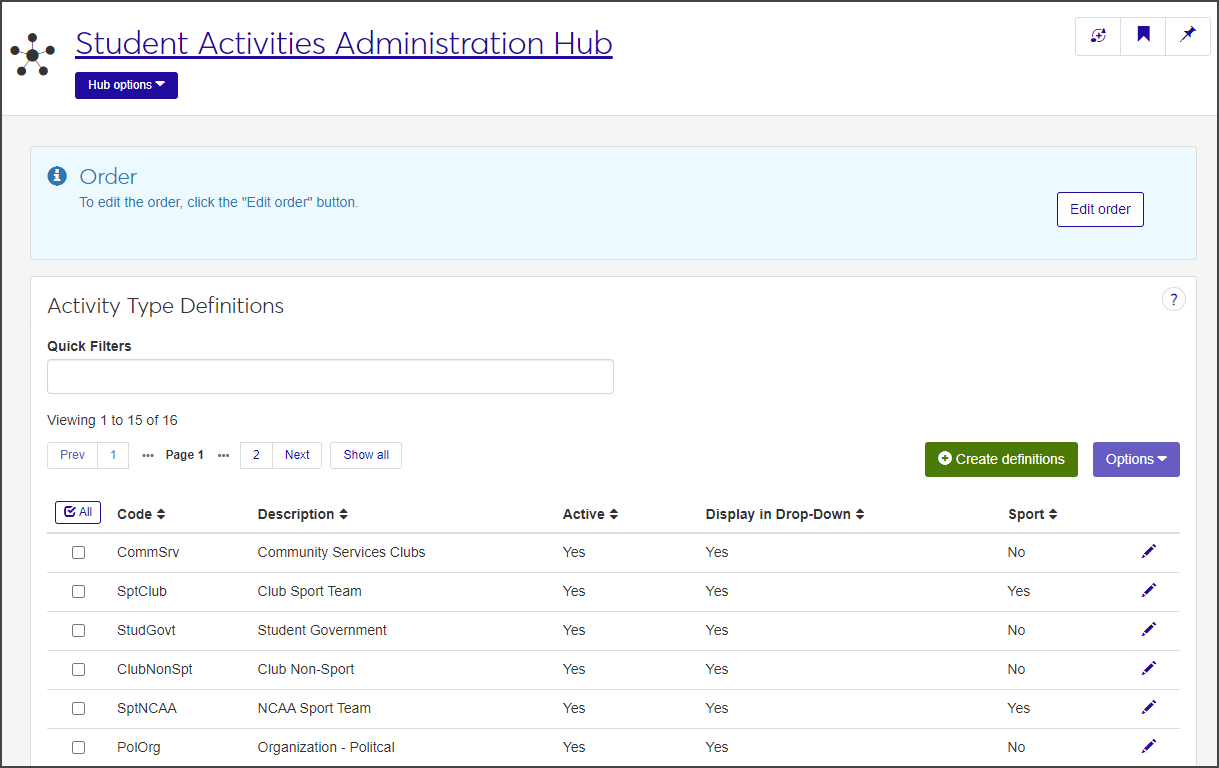
Task: Sort the table by Code column
Action: 141,514
